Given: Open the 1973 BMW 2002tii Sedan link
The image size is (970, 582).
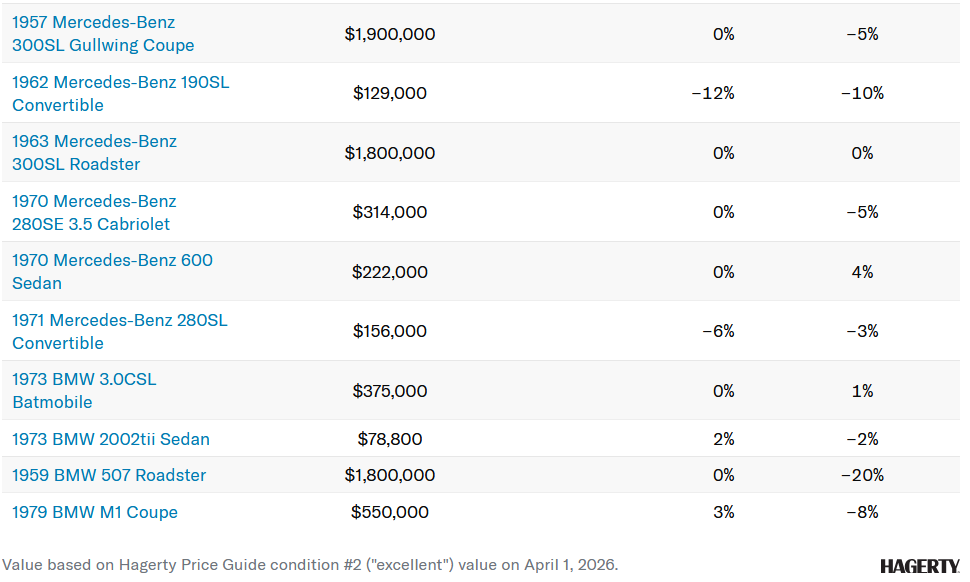Looking at the screenshot, I should [111, 439].
